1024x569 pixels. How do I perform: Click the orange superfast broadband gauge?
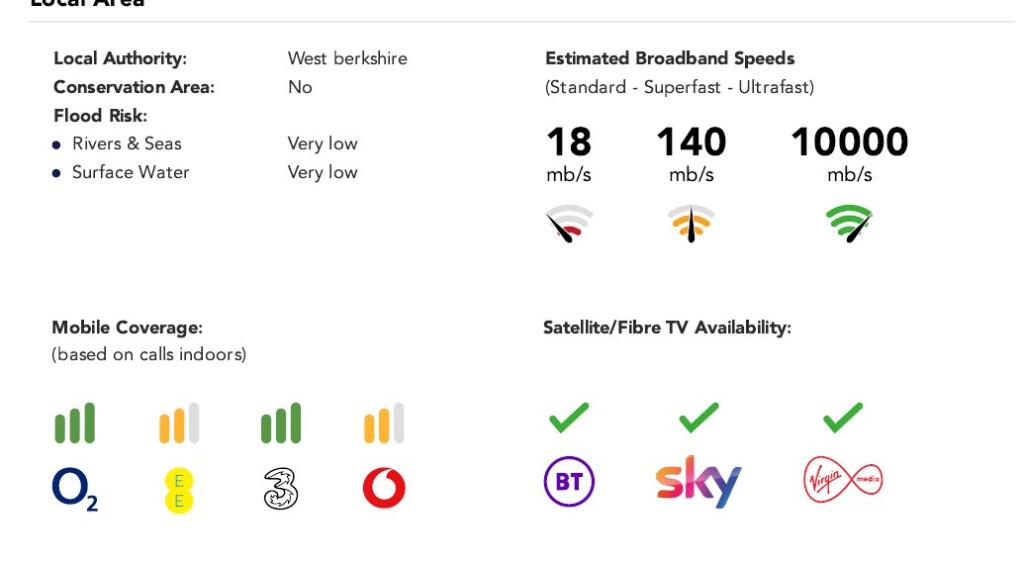pos(691,223)
